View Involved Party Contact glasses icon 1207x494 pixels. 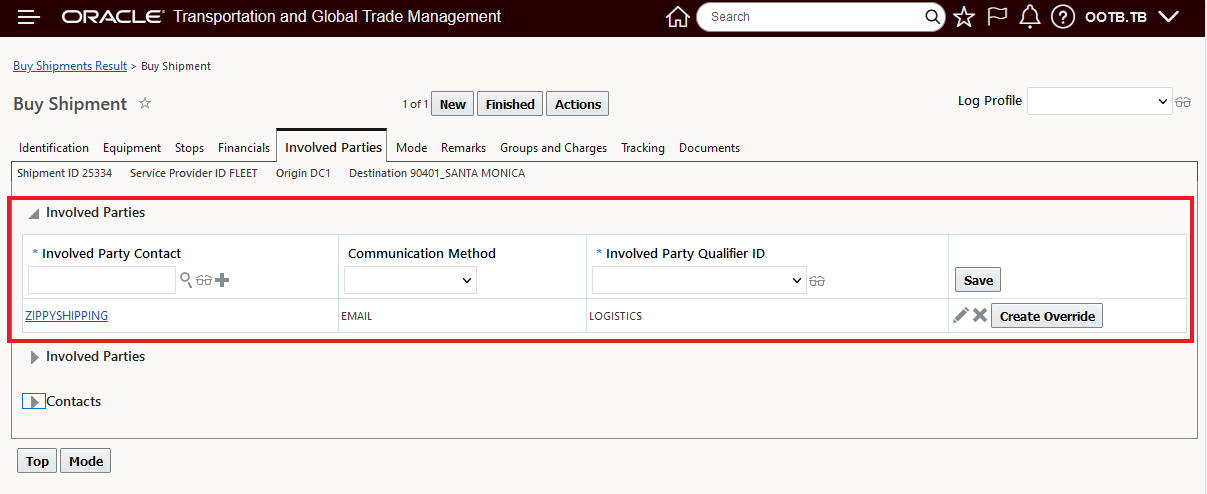point(204,281)
